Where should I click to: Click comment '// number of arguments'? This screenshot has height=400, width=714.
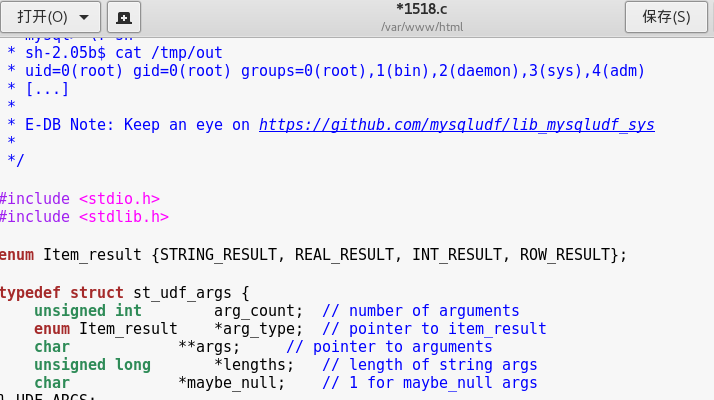coord(421,311)
